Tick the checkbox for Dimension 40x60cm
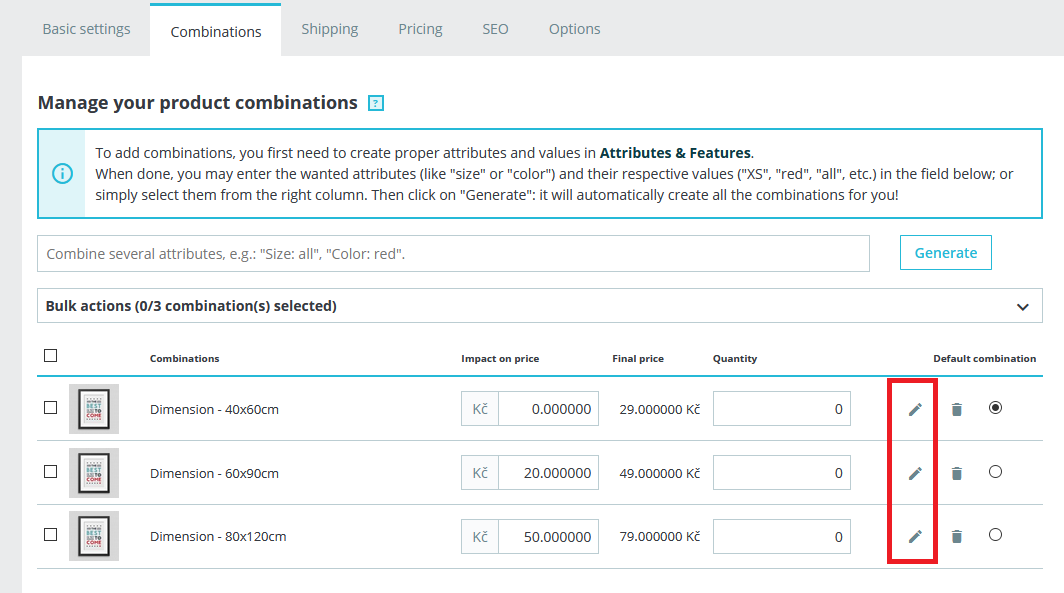The width and height of the screenshot is (1064, 593). point(51,408)
